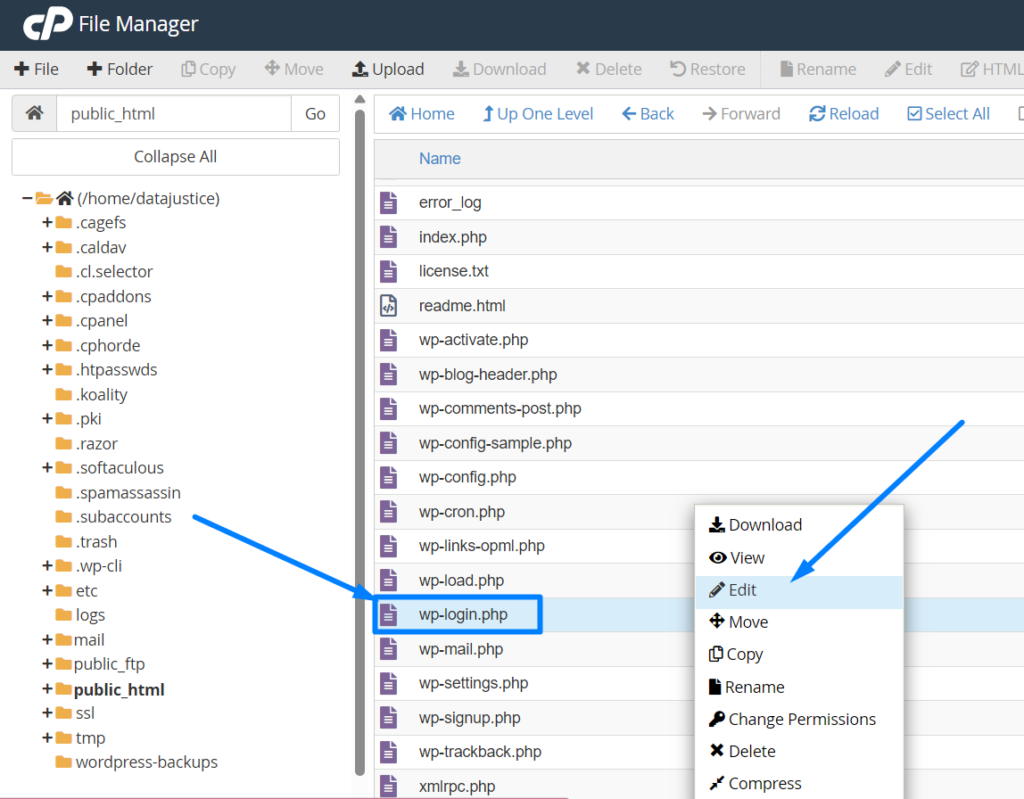This screenshot has width=1024, height=799.
Task: Select wp-activate.php file row
Action: [x=699, y=340]
